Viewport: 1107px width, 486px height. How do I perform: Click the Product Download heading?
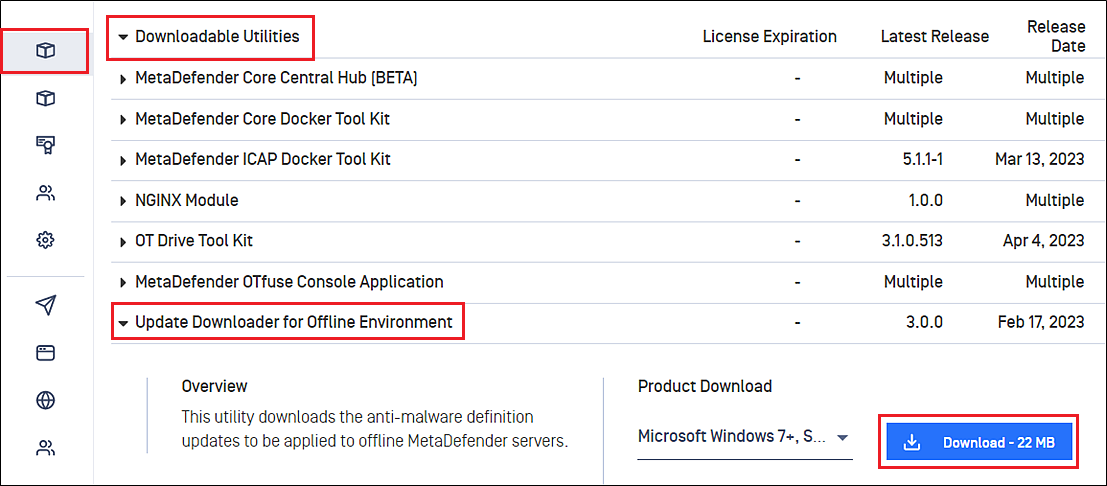pos(705,386)
